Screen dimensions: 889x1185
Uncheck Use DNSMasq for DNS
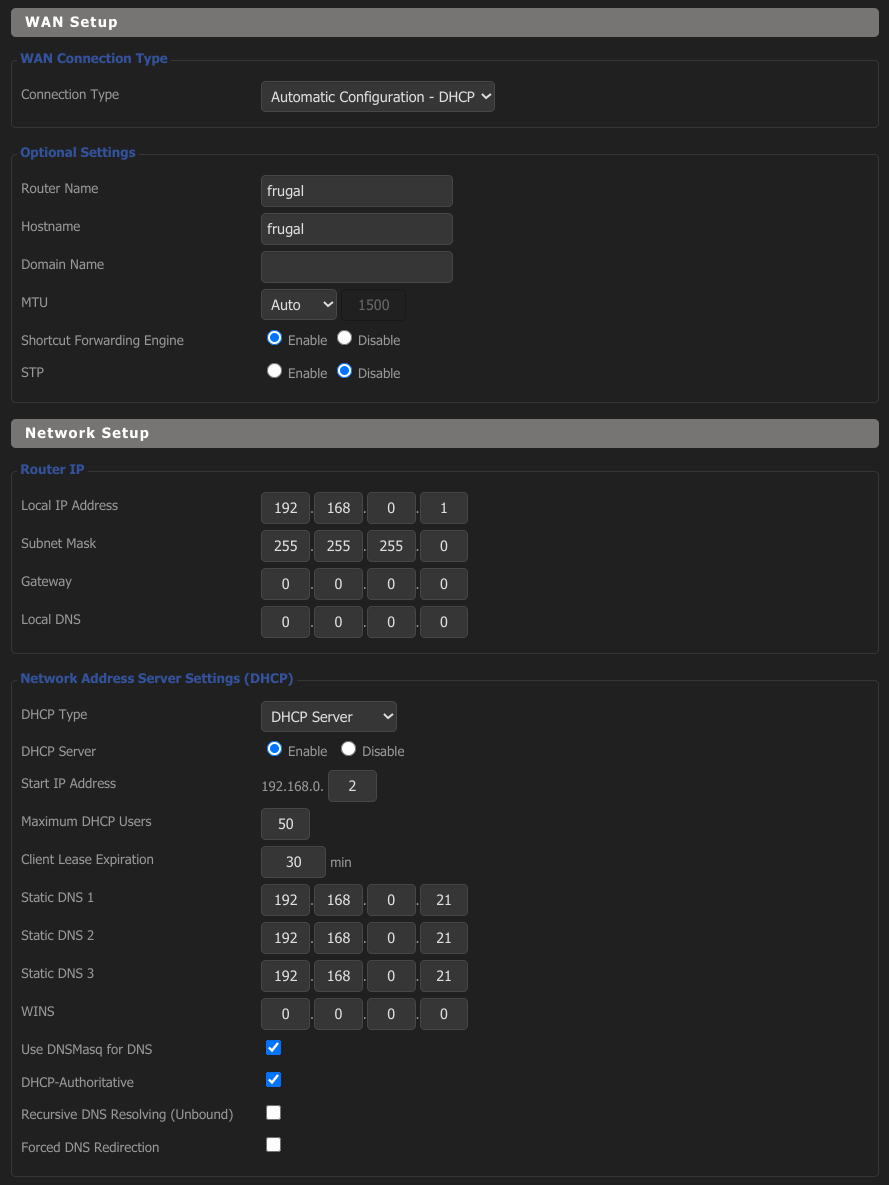274,1048
